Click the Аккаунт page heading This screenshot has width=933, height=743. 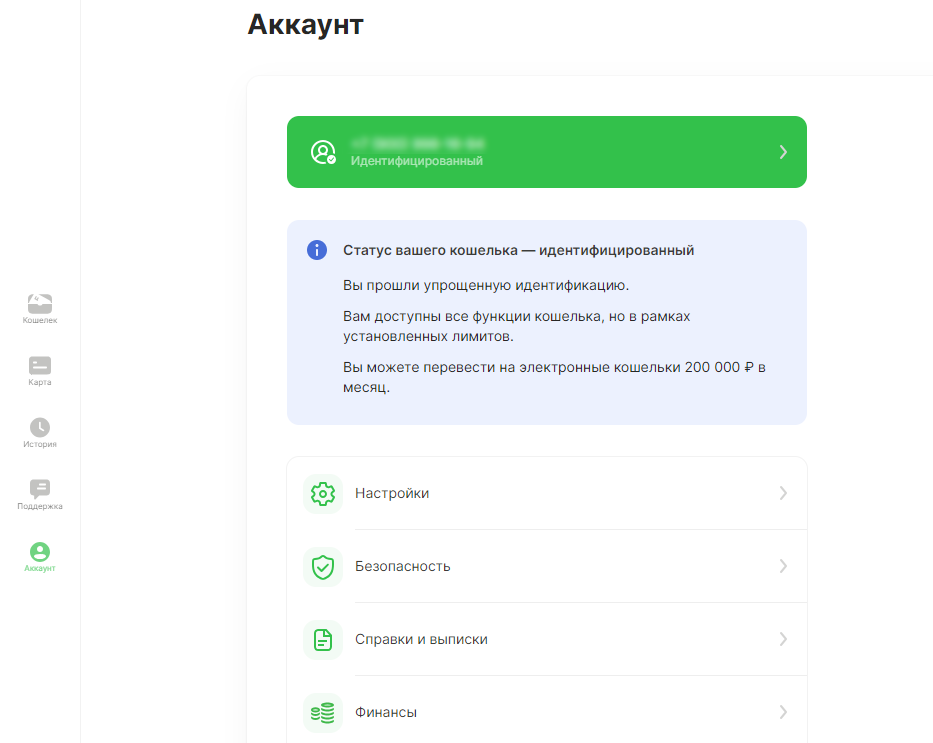[305, 24]
